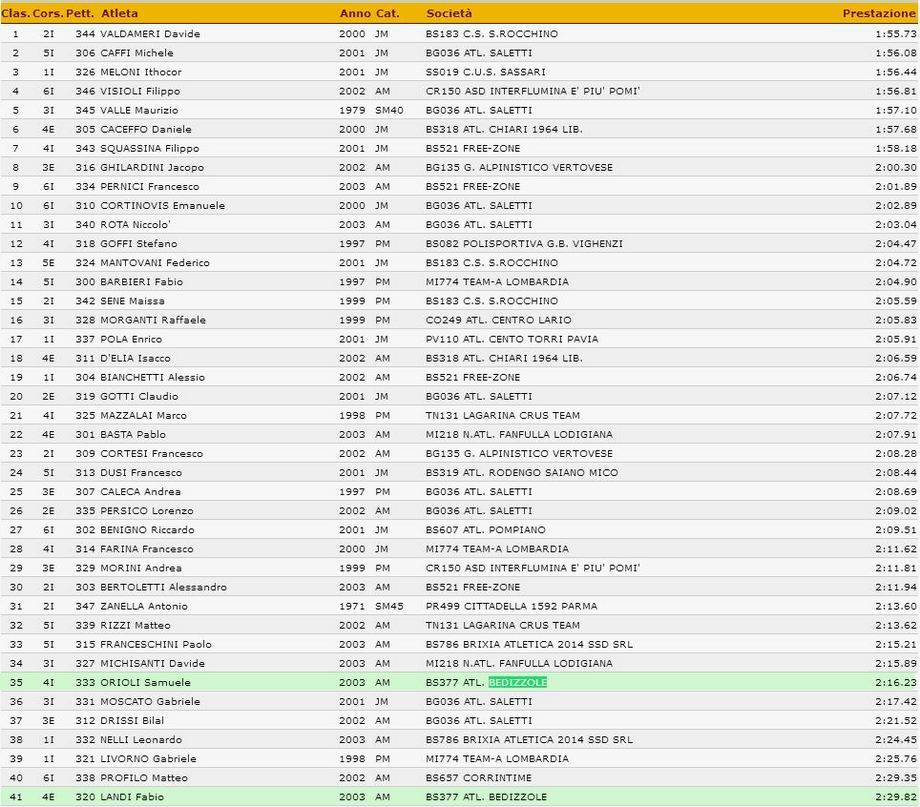The height and width of the screenshot is (807, 920).
Task: Select athlete name PERSICO Lorenzo
Action: click(147, 511)
